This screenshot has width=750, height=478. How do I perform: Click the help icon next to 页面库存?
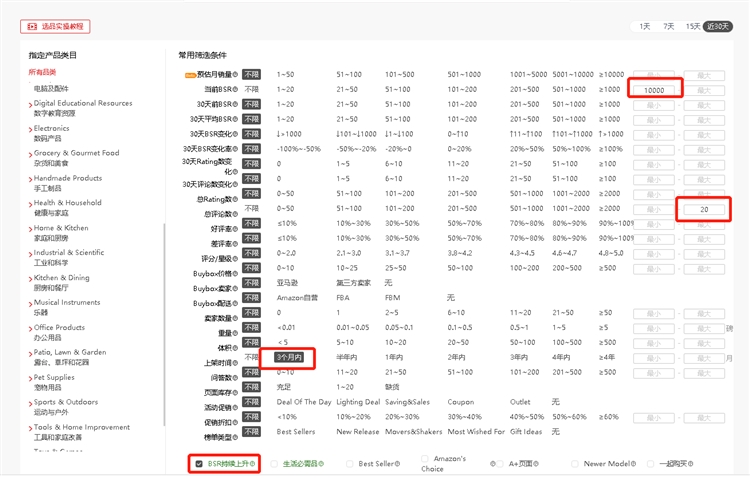235,392
